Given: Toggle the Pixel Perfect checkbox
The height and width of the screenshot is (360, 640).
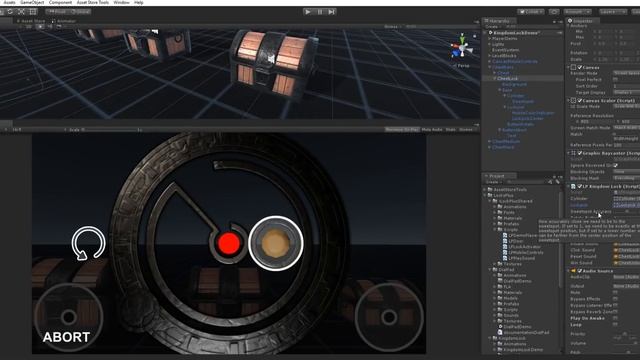Looking at the screenshot, I should tap(616, 80).
